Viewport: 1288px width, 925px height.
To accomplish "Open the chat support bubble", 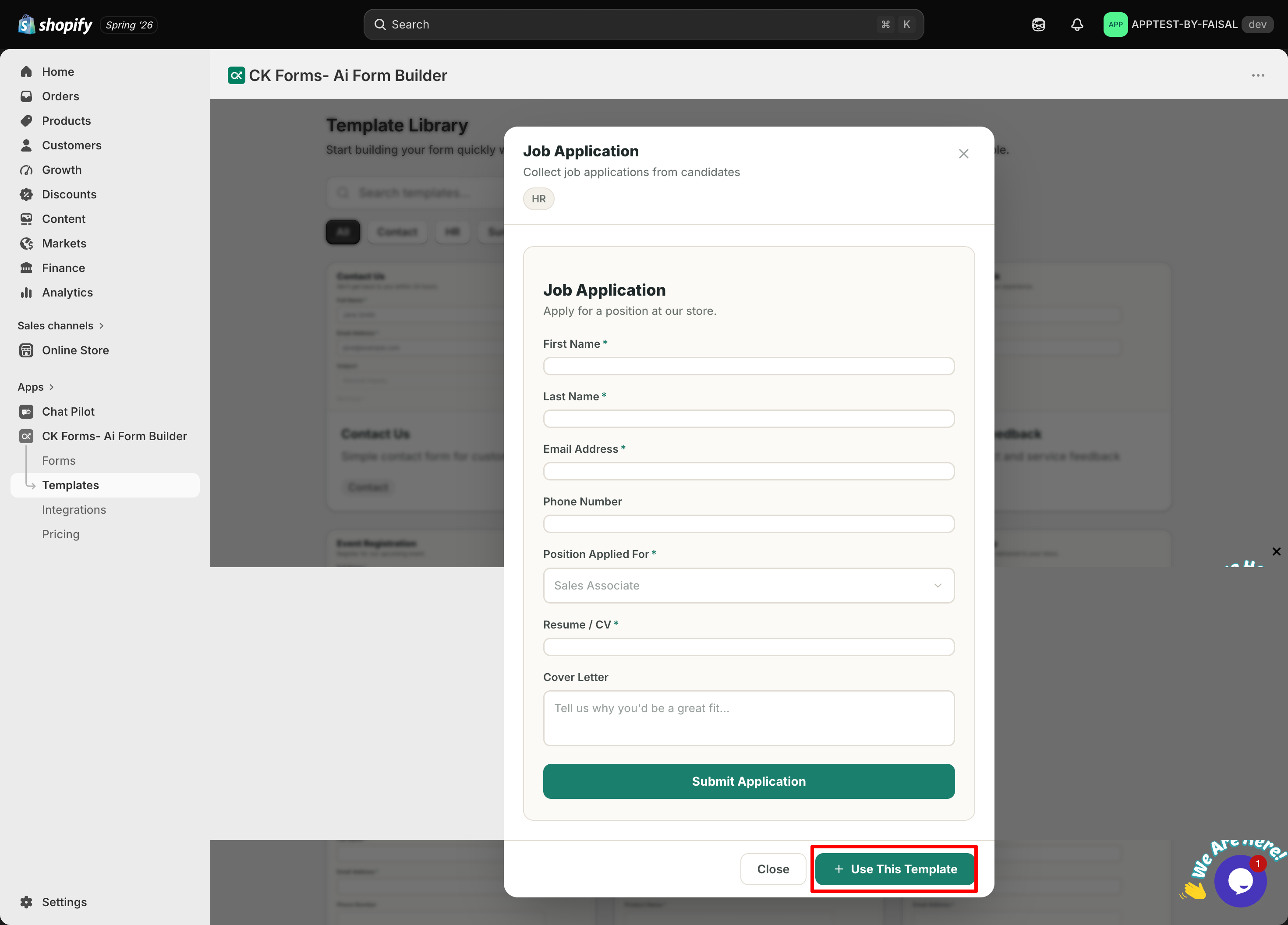I will [1240, 881].
